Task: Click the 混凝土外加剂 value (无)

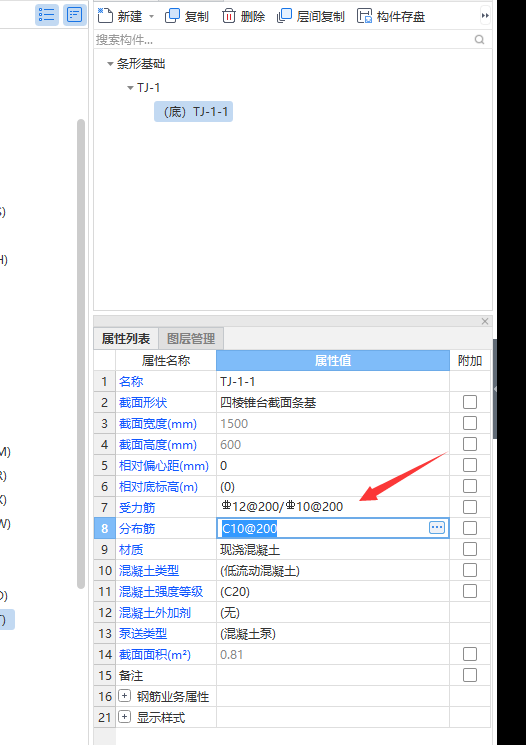Action: coord(230,612)
